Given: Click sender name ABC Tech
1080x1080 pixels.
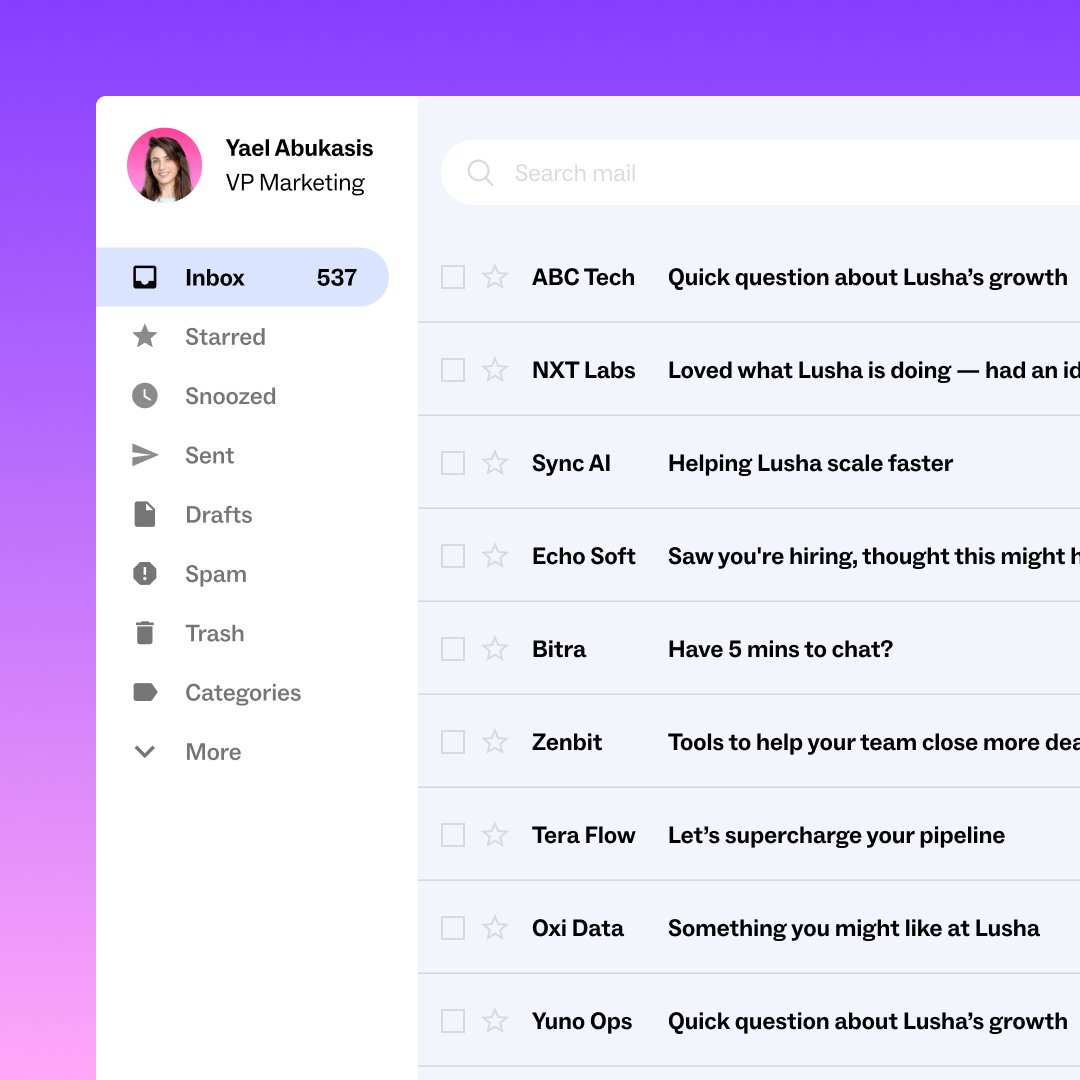Looking at the screenshot, I should [x=583, y=277].
